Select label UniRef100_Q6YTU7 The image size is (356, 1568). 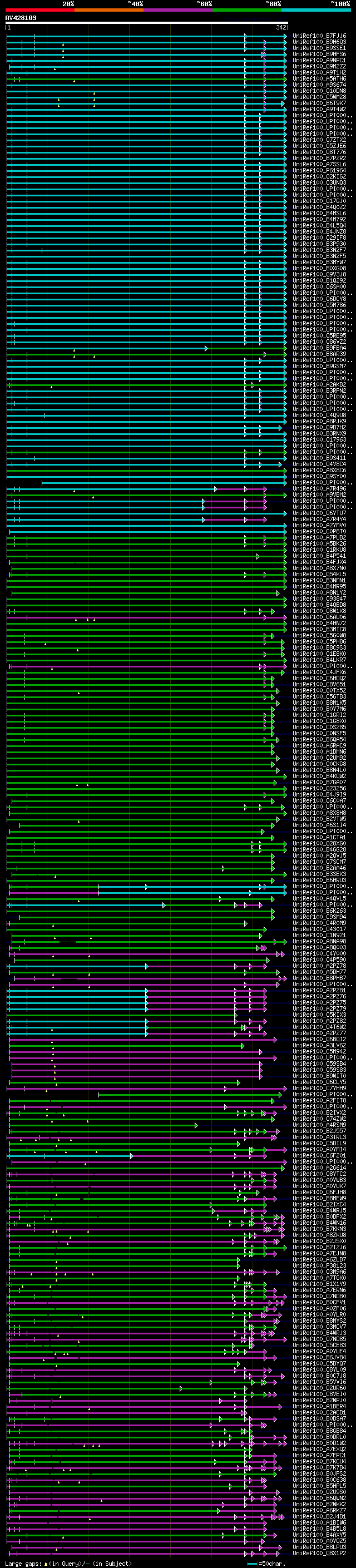point(319,513)
